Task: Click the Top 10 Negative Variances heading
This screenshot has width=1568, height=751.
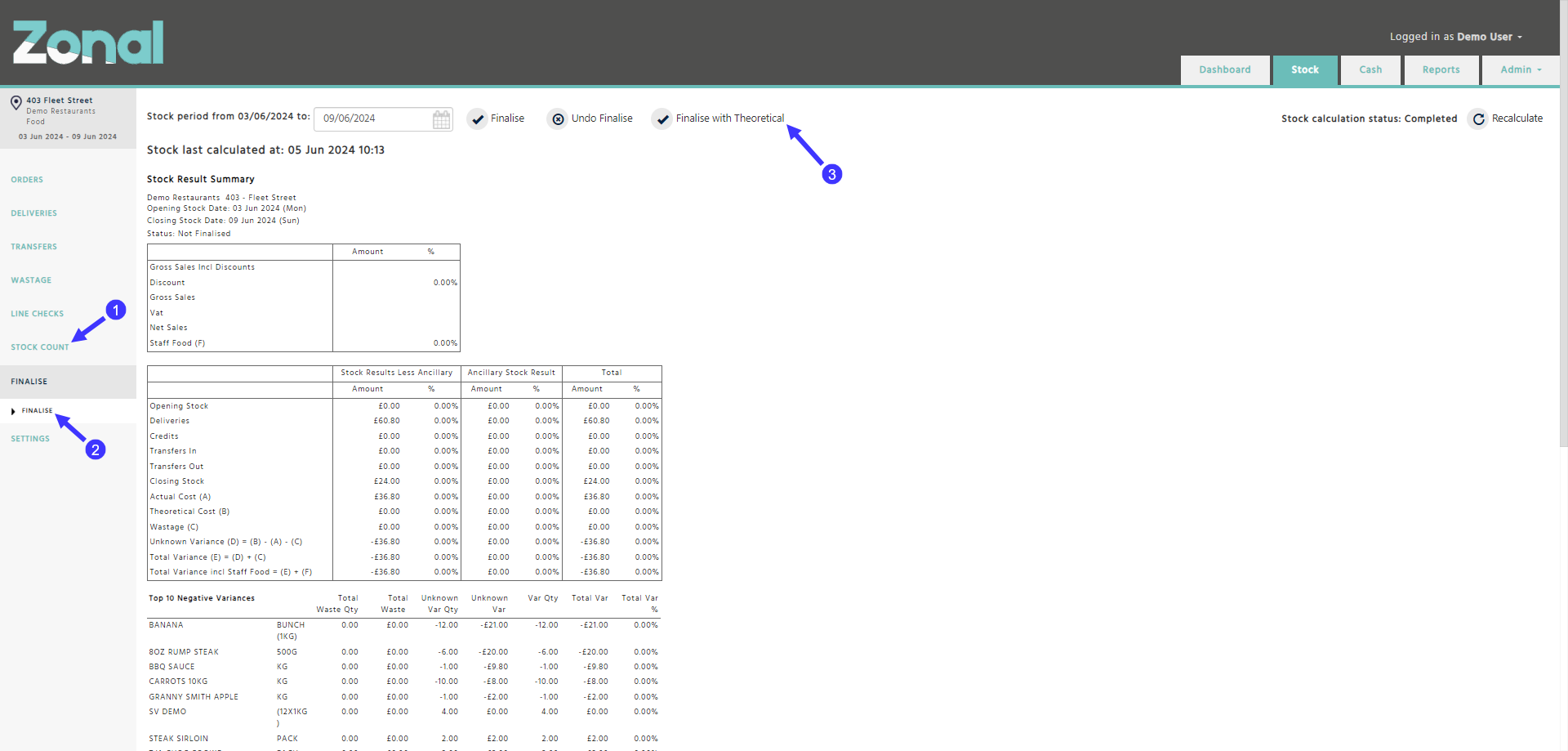Action: [202, 598]
